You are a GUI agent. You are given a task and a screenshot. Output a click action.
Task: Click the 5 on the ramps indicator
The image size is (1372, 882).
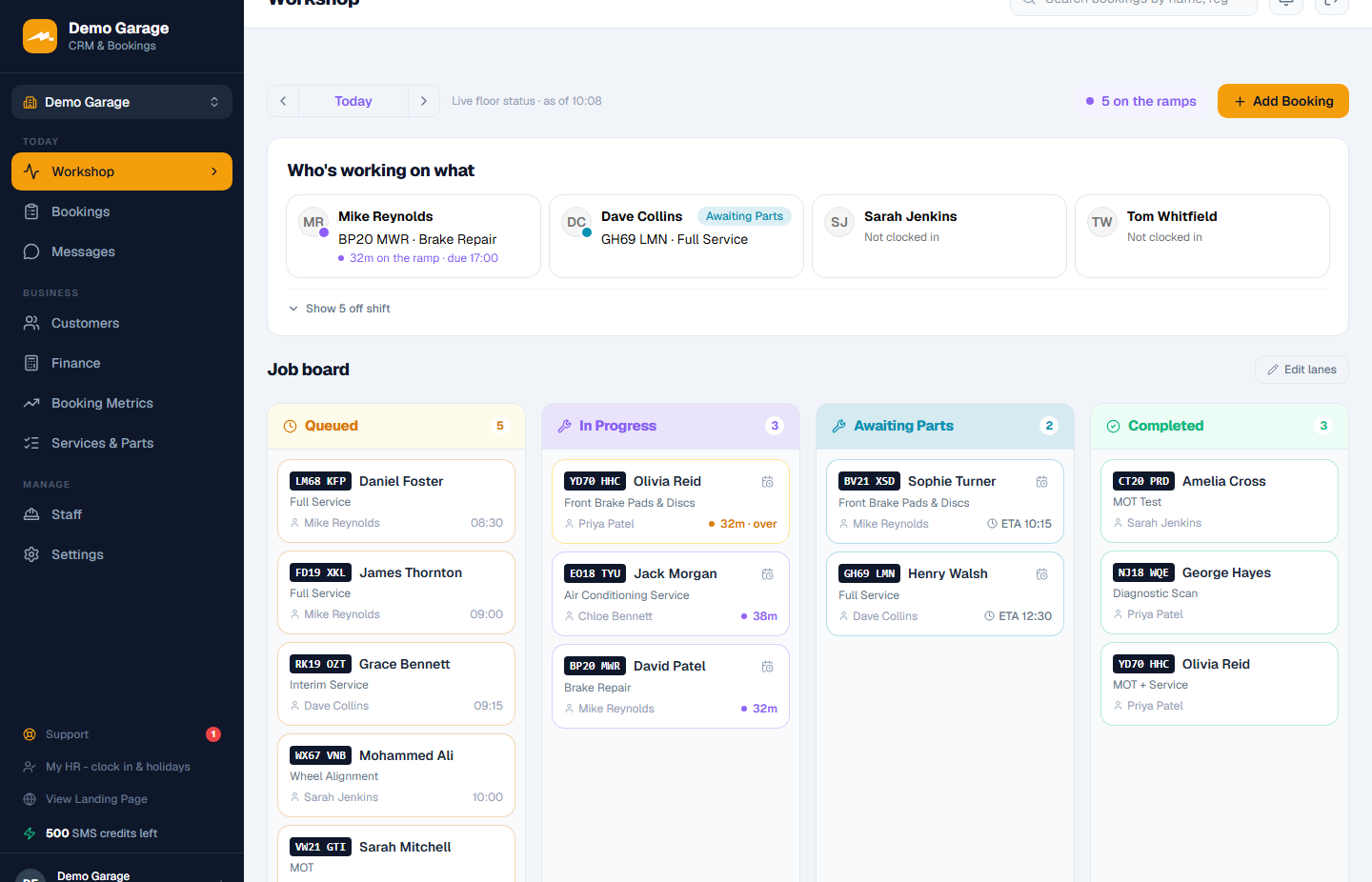(x=1141, y=101)
